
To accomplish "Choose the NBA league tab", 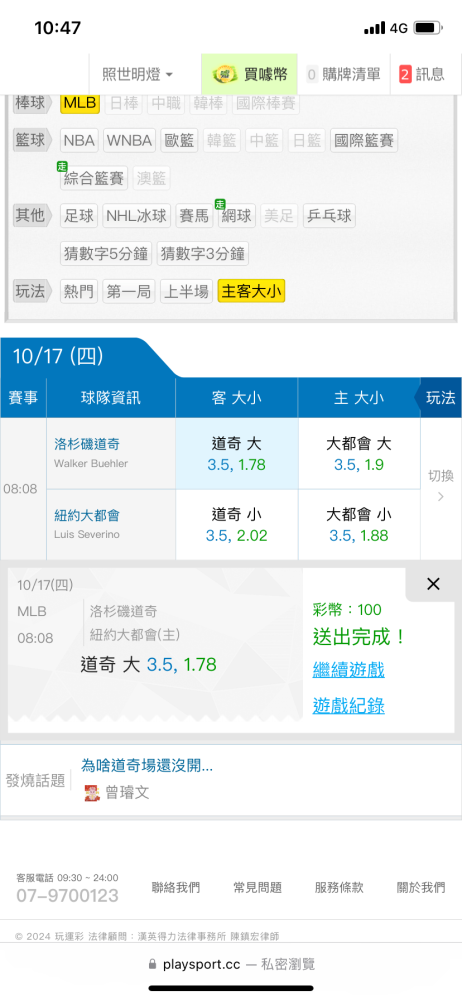I will point(80,140).
